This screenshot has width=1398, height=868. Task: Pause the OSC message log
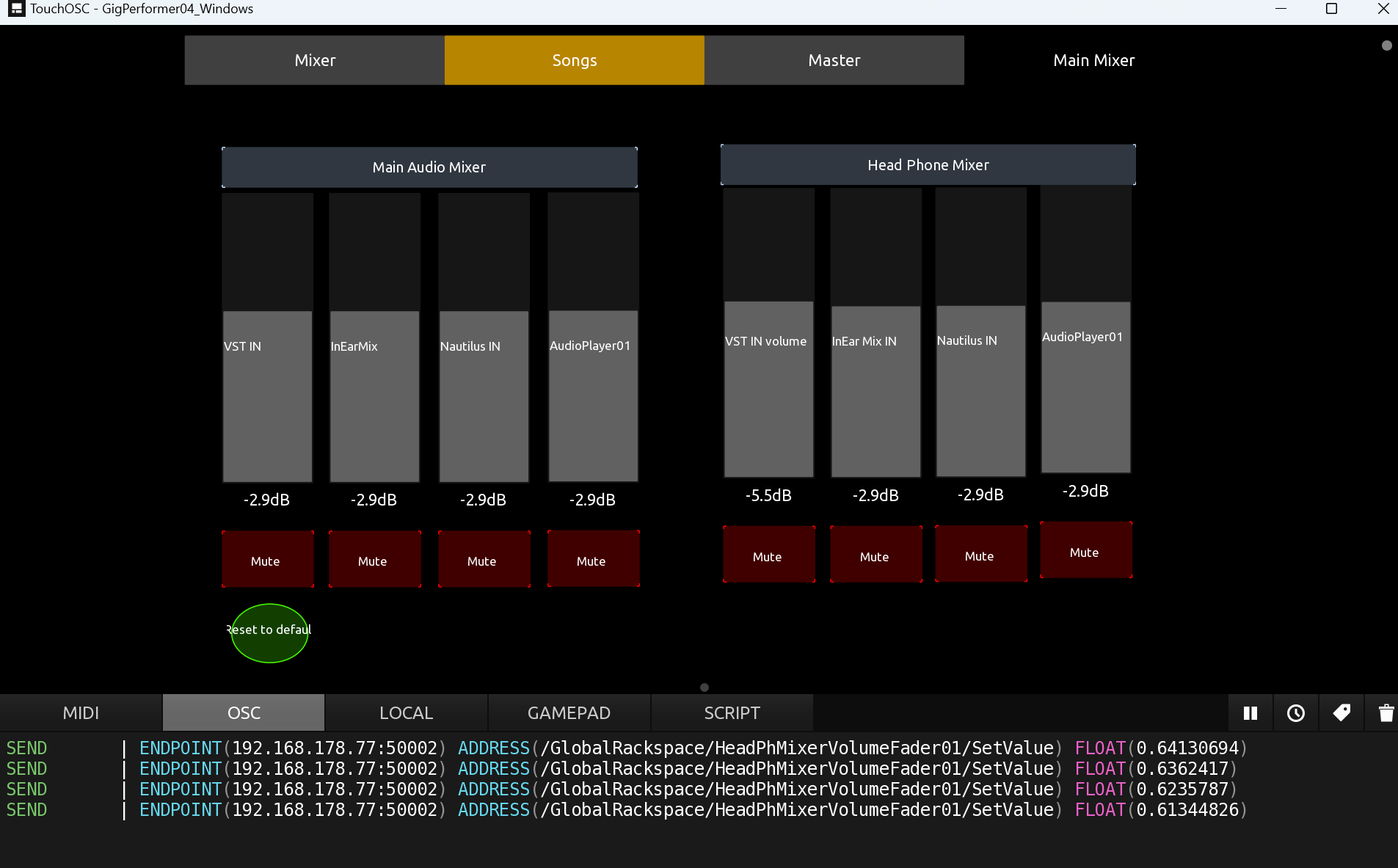click(1250, 713)
